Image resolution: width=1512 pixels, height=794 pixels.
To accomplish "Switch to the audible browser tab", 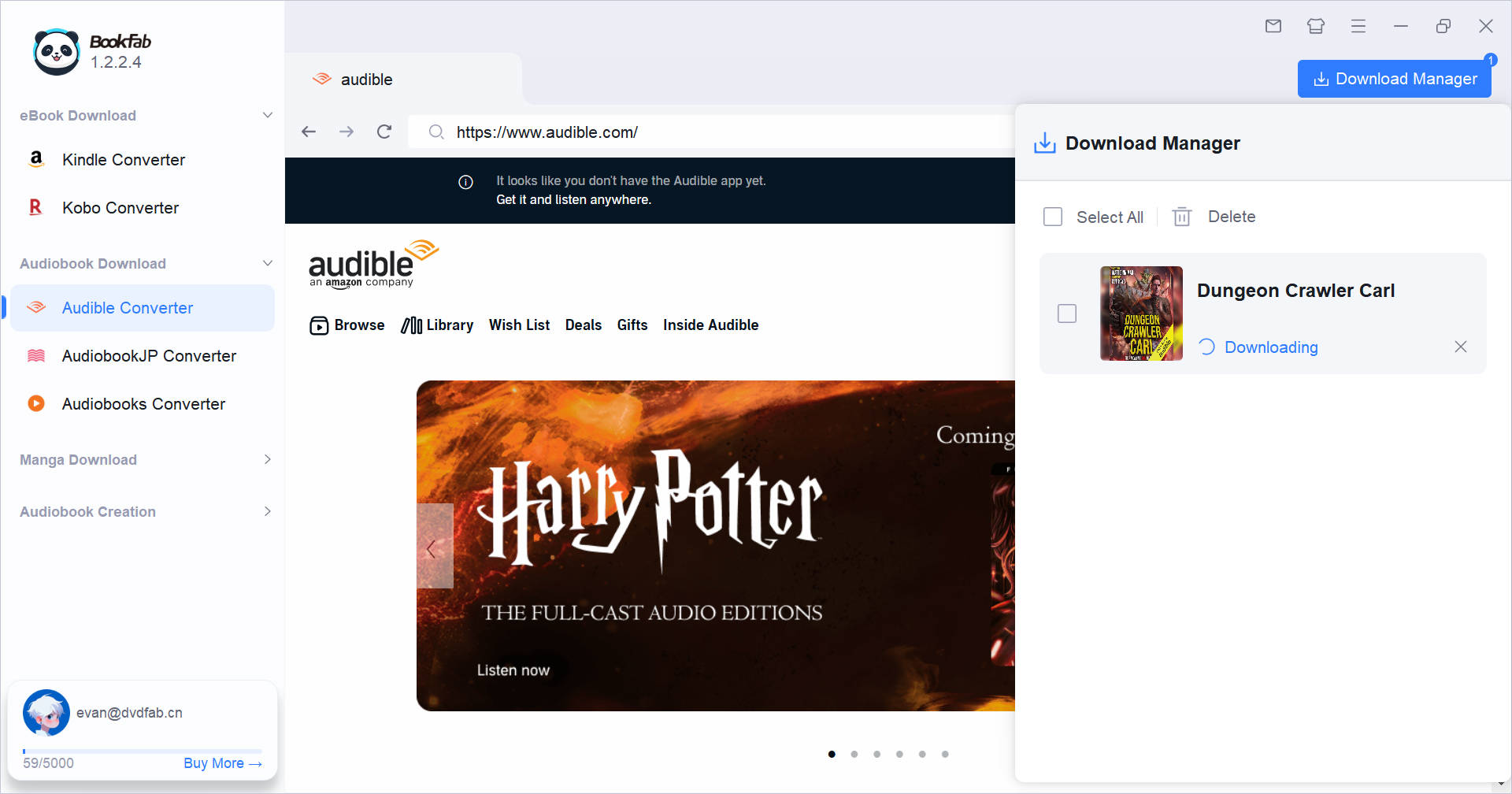I will pyautogui.click(x=366, y=80).
